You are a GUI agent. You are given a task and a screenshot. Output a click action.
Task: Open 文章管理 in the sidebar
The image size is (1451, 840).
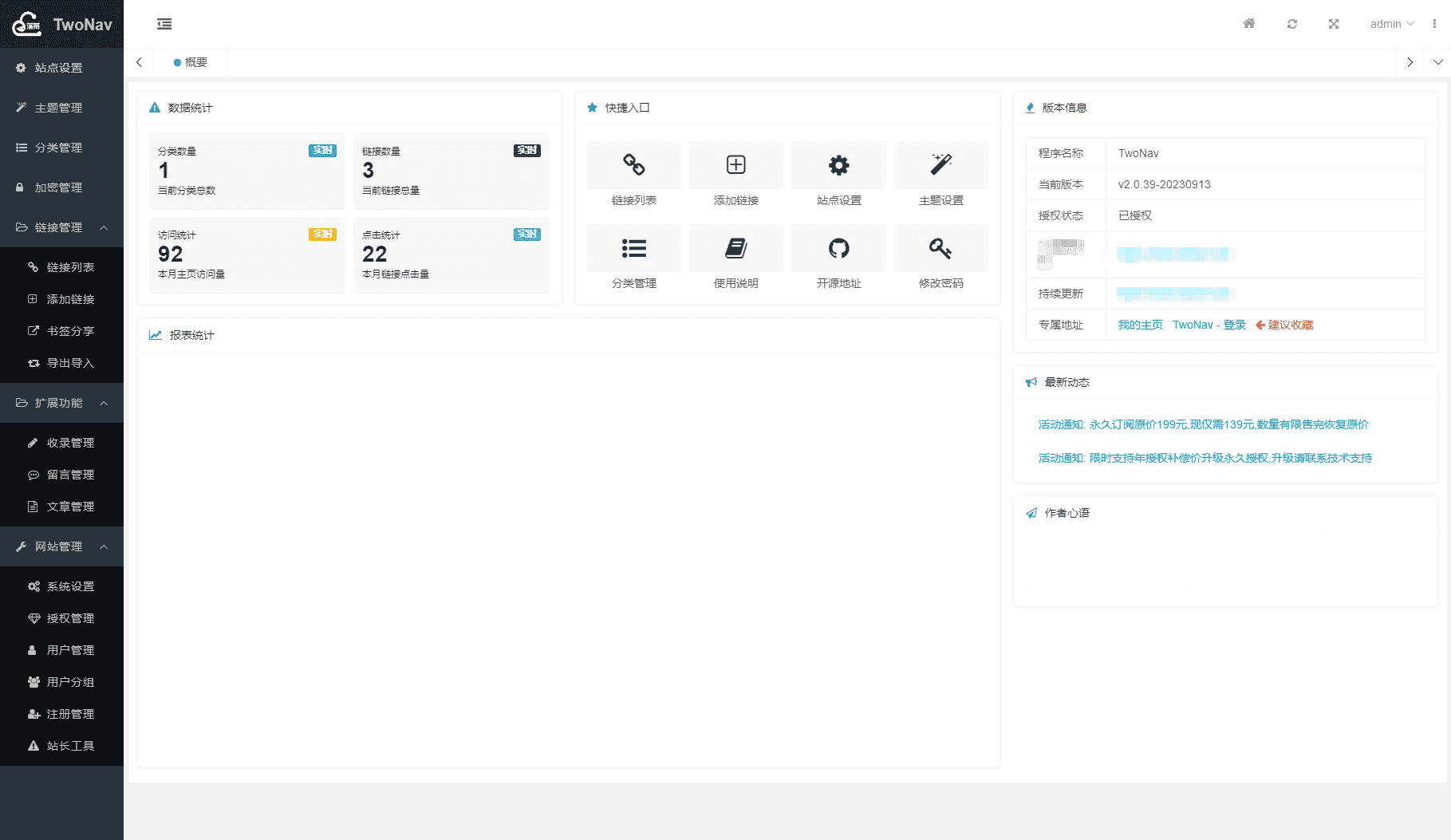61,507
